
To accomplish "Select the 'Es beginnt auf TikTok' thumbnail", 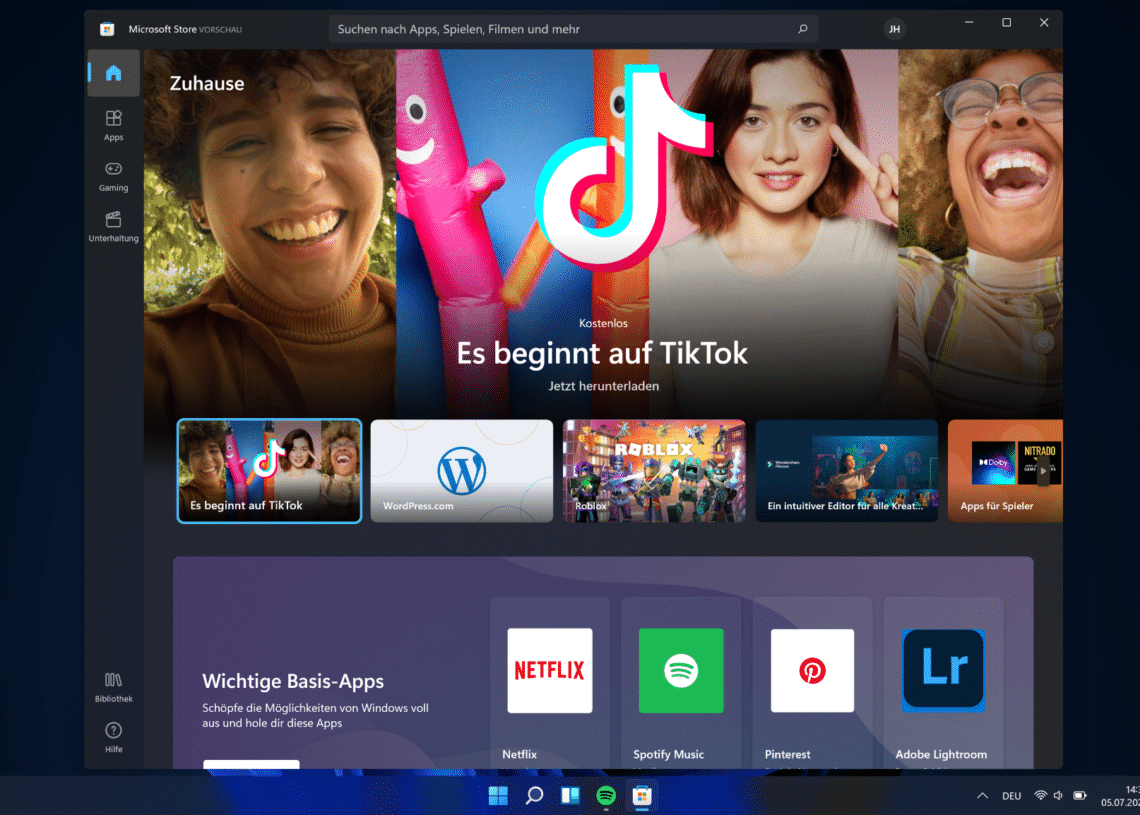I will [270, 471].
